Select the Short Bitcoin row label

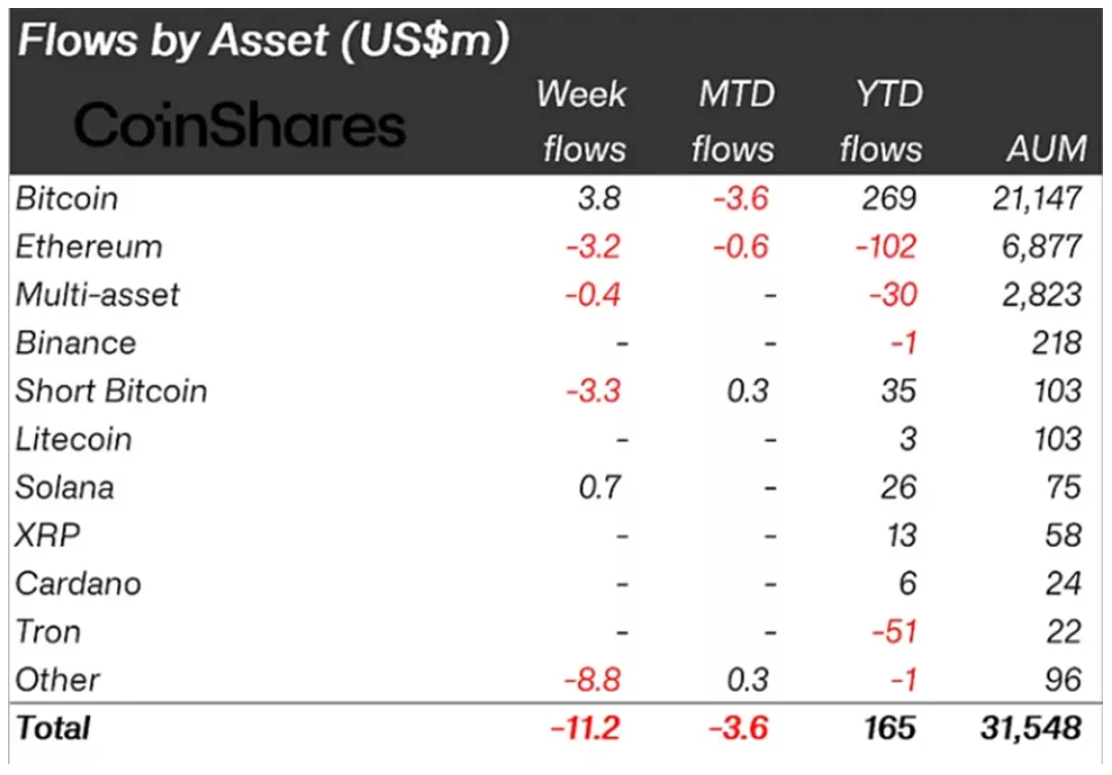pyautogui.click(x=111, y=390)
